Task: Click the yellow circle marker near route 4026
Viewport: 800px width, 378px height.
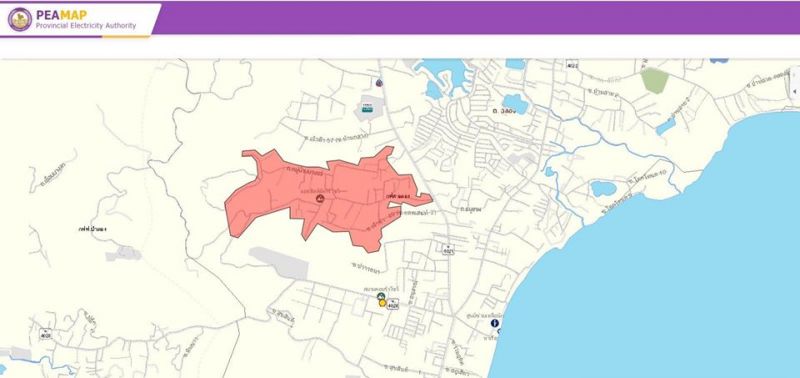Action: pyautogui.click(x=382, y=303)
